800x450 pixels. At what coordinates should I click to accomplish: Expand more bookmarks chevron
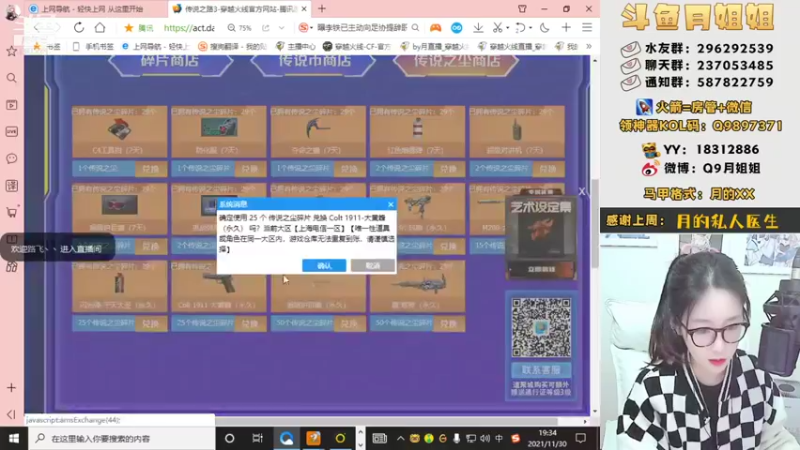(589, 46)
